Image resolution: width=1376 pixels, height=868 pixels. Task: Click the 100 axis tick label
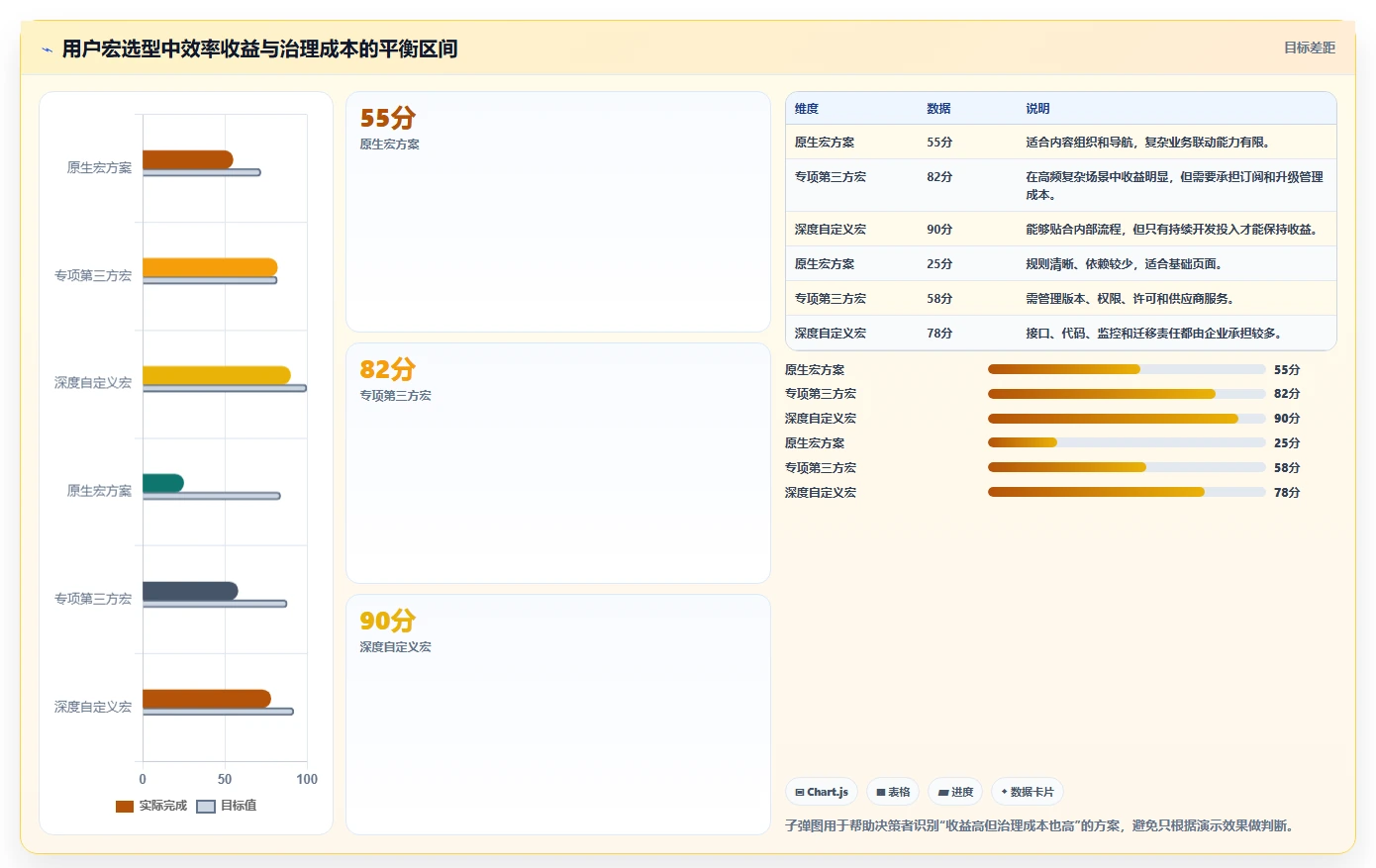pos(307,779)
